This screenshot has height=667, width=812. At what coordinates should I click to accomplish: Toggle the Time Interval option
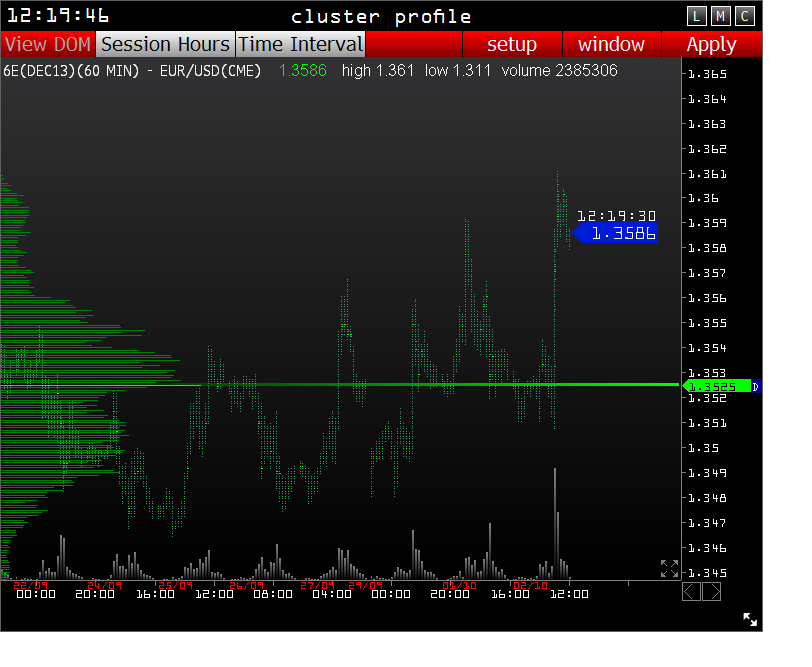coord(300,44)
